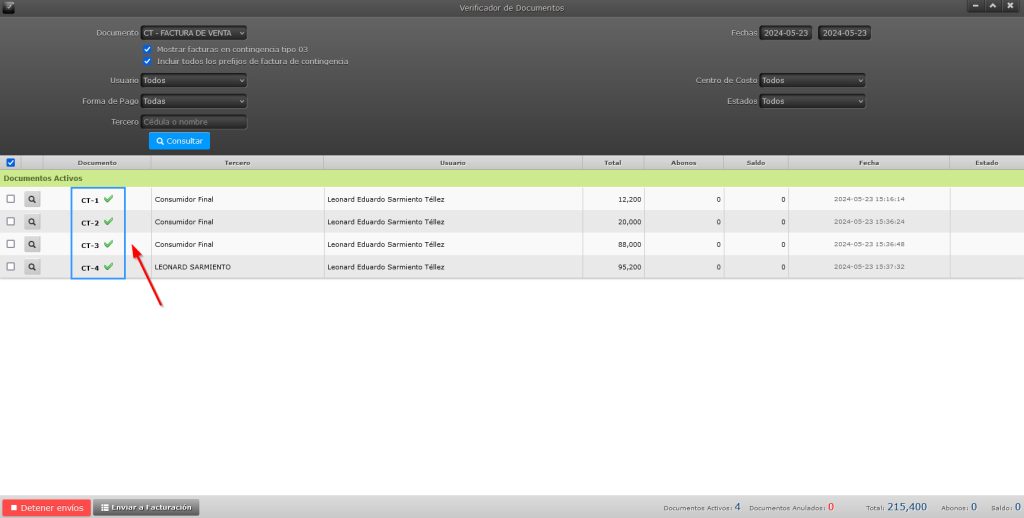1024x518 pixels.
Task: Click the app logo icon in title bar
Action: (9, 8)
